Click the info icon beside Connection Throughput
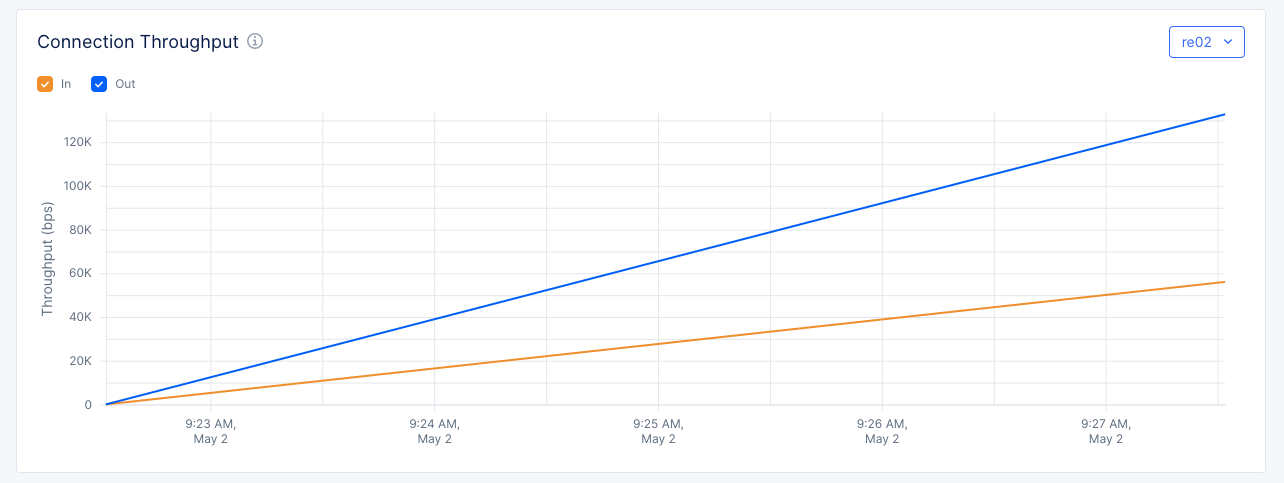1284x483 pixels. 255,41
